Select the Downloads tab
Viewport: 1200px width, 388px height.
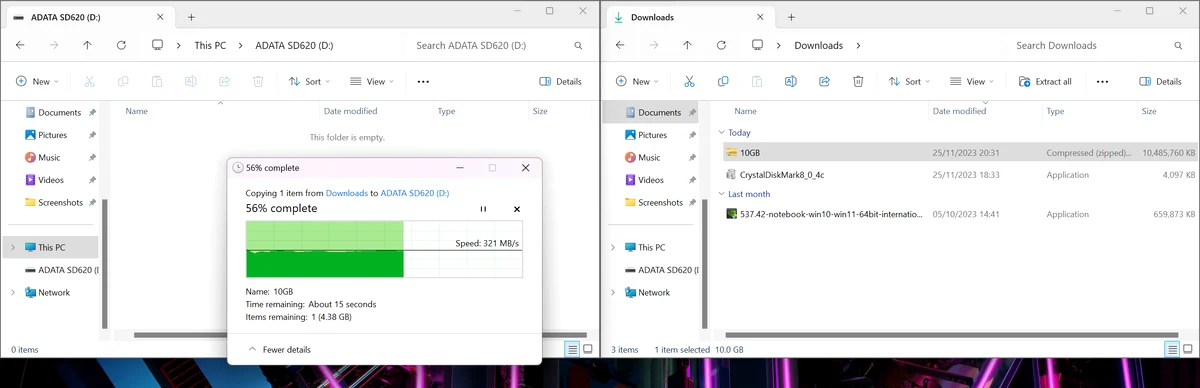point(689,17)
